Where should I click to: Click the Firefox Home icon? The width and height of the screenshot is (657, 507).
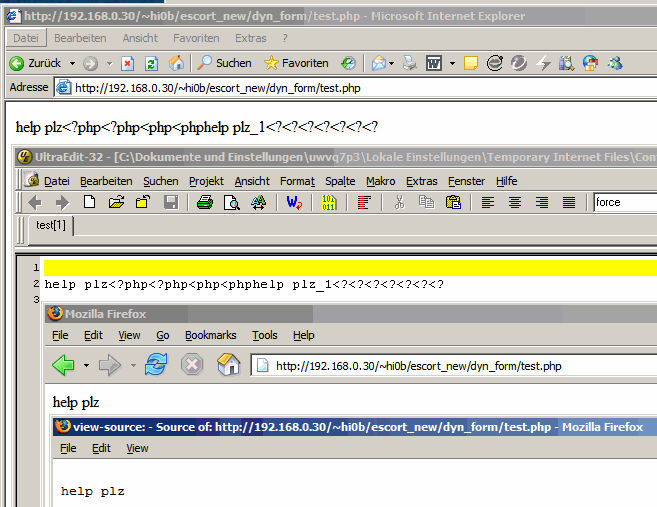point(228,365)
